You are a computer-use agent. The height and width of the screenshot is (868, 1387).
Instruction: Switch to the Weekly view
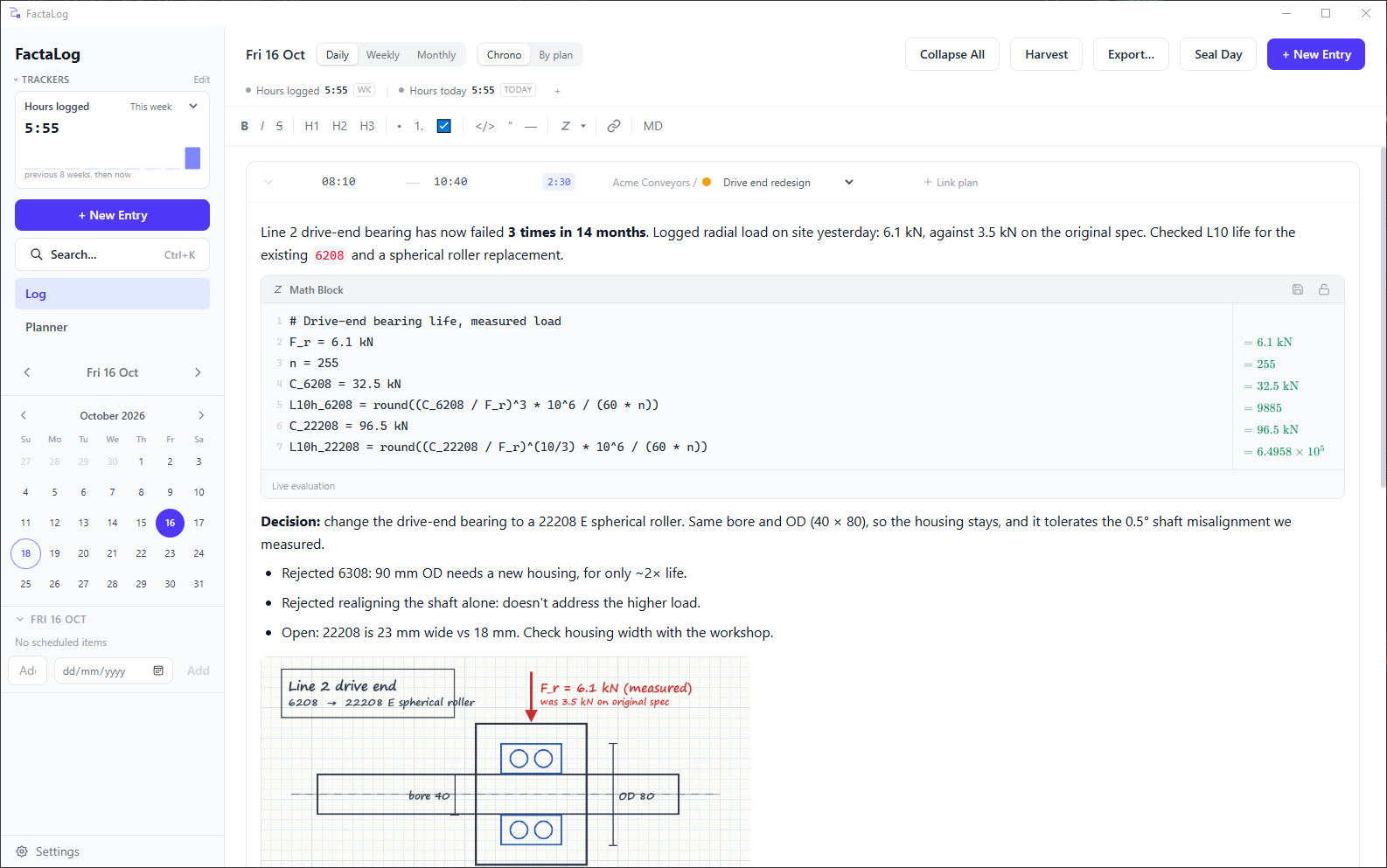pos(383,54)
